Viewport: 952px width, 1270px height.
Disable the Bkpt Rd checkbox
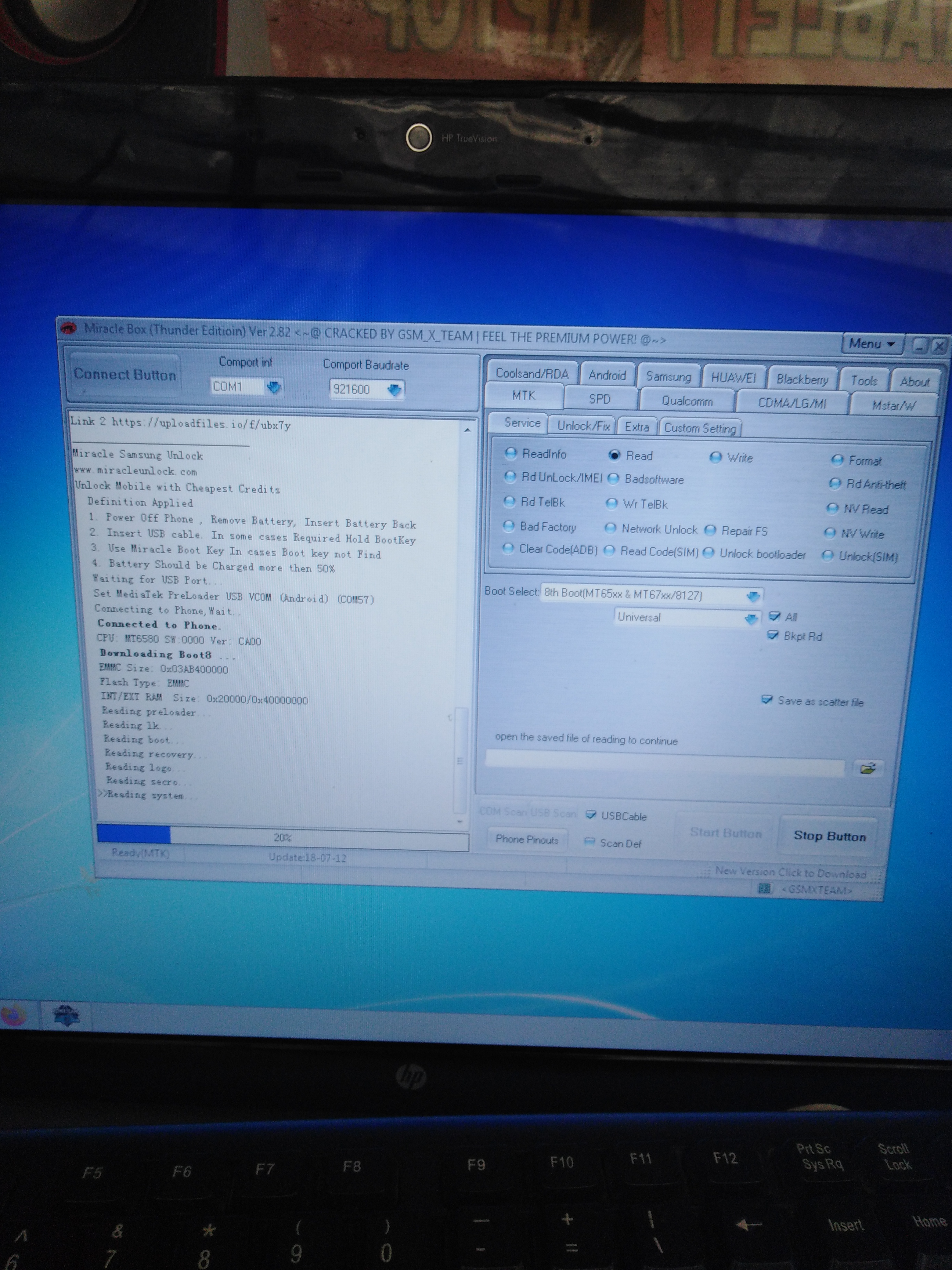pyautogui.click(x=773, y=636)
